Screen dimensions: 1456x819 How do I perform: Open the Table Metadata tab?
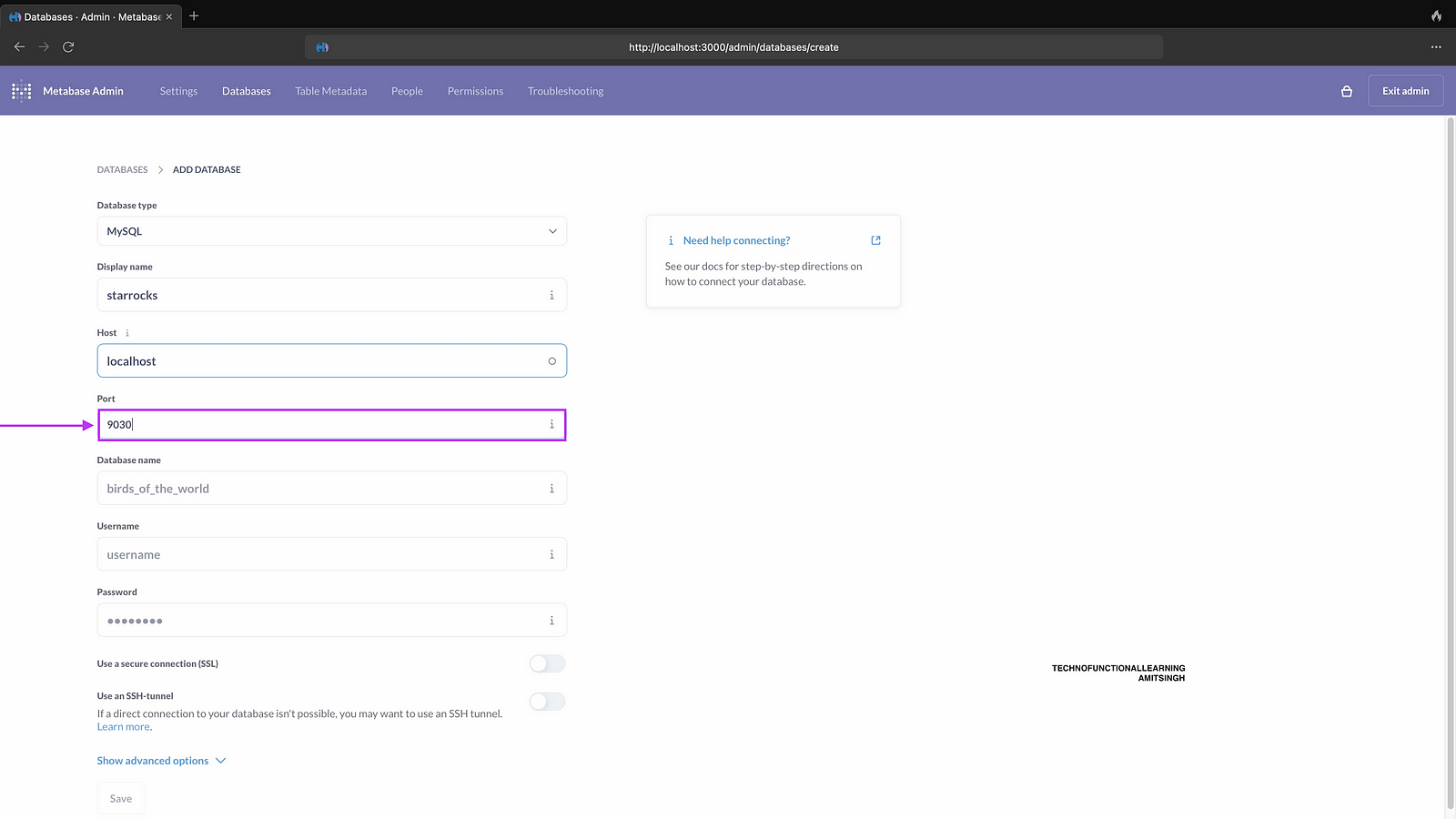point(330,91)
